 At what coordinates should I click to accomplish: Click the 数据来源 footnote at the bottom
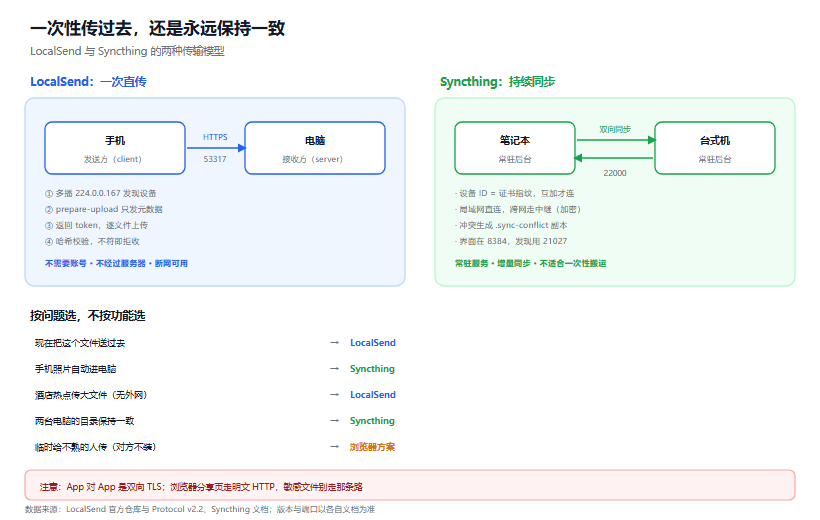tap(200, 510)
